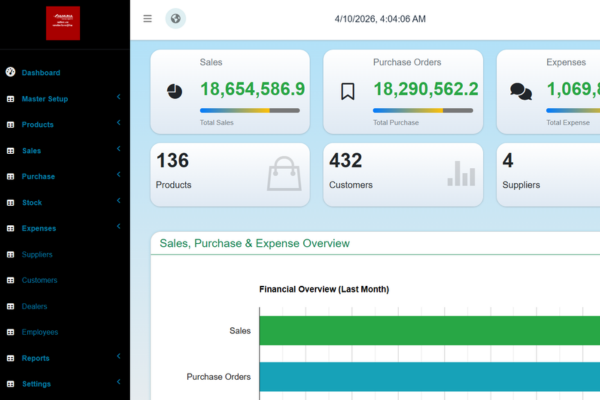Click the hamburger menu toggle icon
This screenshot has height=400, width=600.
tap(148, 19)
